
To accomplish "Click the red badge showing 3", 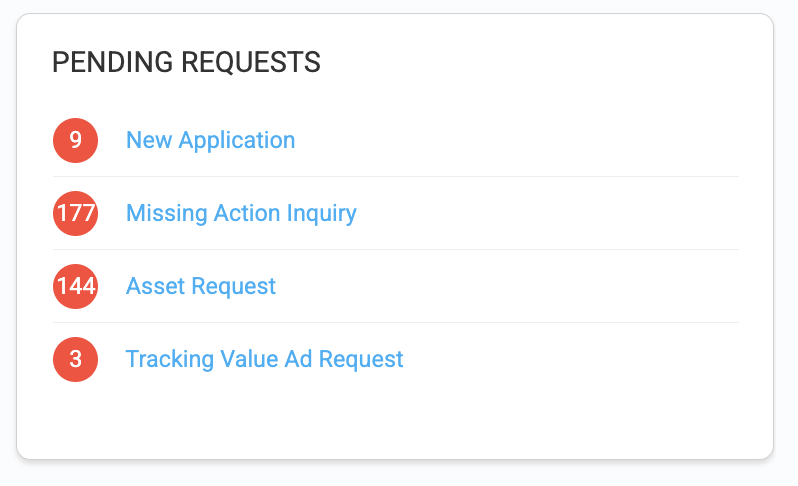I will [75, 359].
